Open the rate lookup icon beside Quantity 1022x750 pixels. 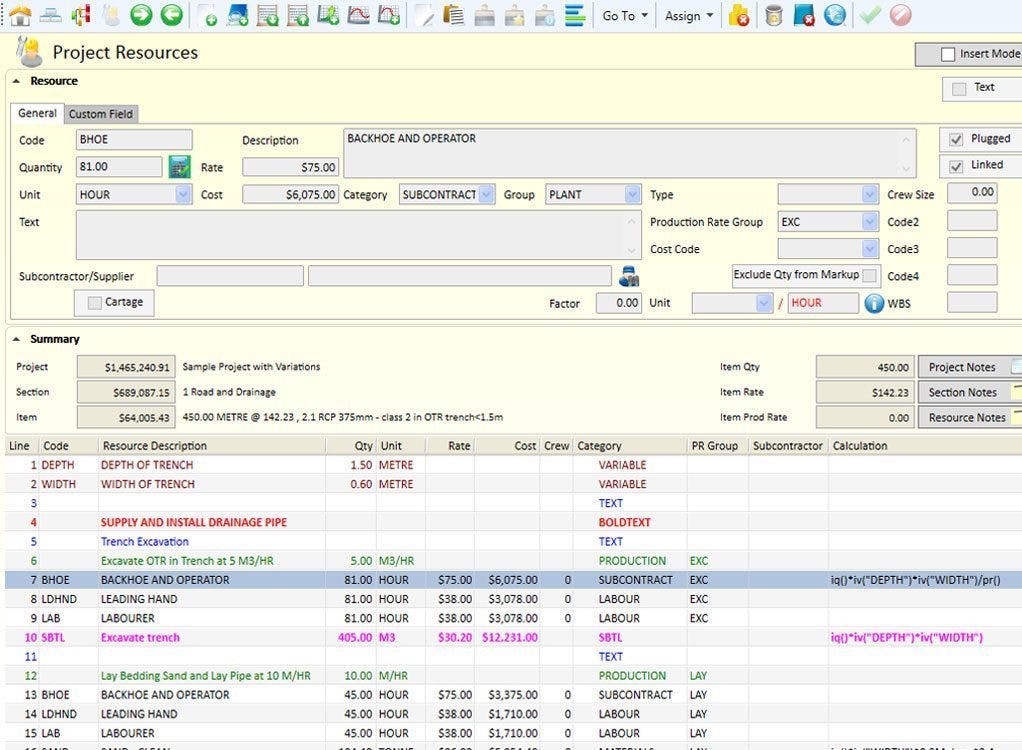(178, 166)
